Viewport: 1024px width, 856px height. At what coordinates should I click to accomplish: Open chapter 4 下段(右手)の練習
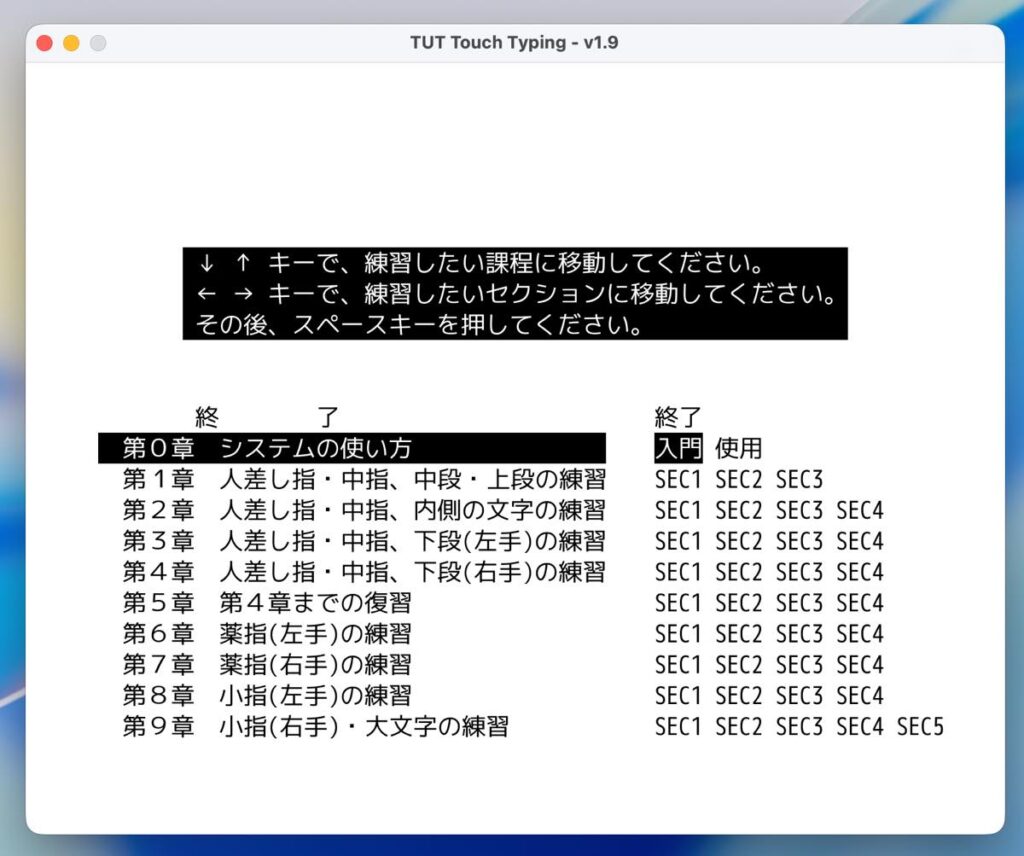click(x=363, y=572)
